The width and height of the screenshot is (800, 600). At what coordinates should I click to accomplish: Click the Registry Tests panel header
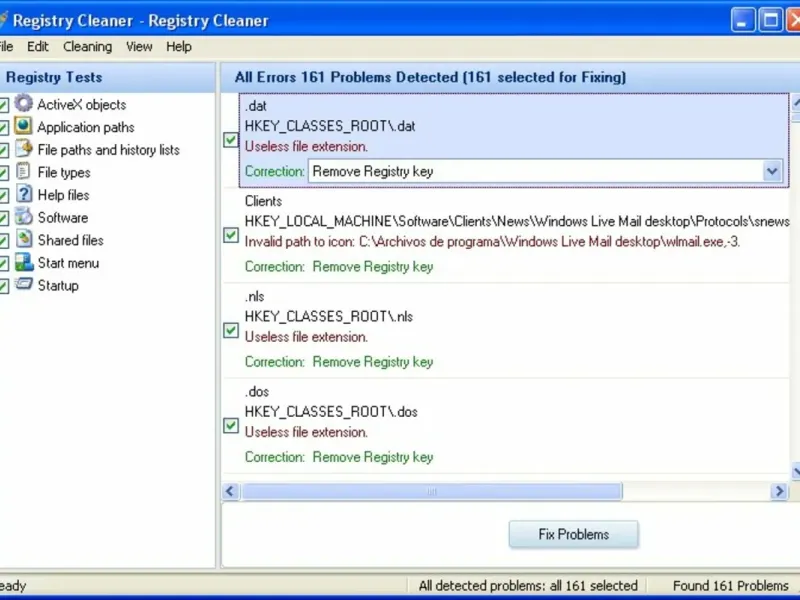(x=107, y=78)
